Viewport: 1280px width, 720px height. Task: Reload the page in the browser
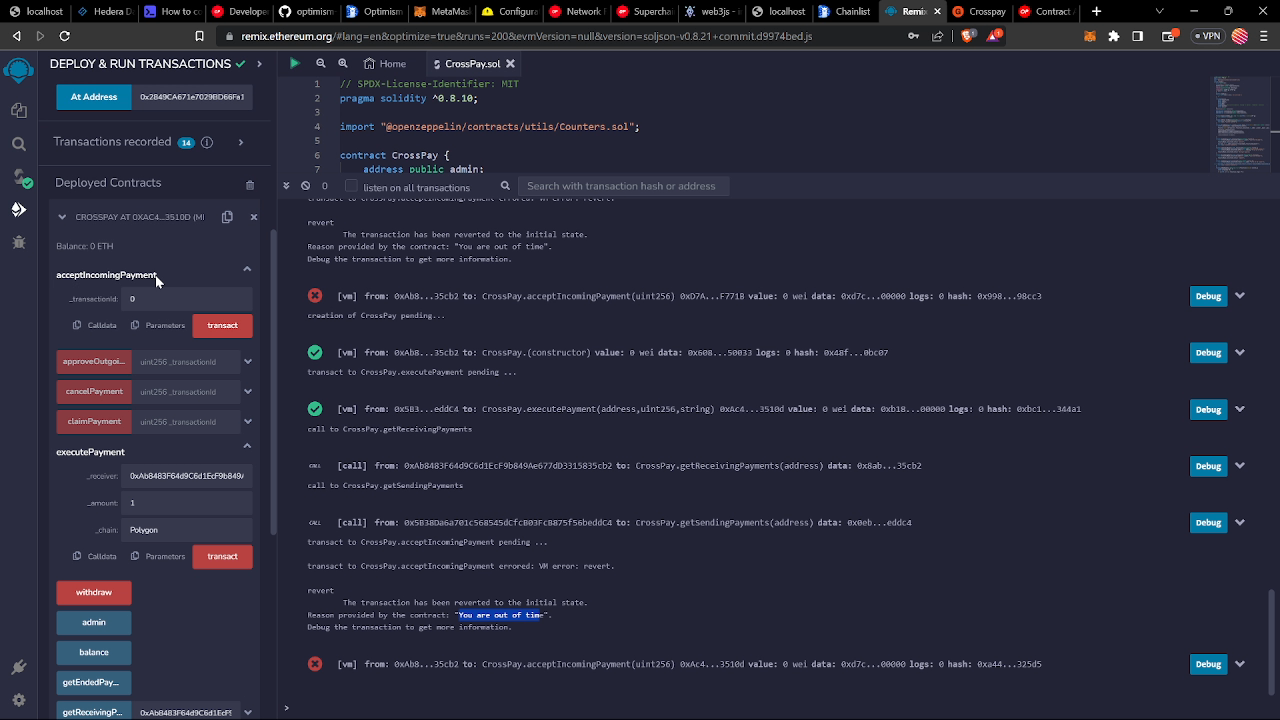(64, 36)
